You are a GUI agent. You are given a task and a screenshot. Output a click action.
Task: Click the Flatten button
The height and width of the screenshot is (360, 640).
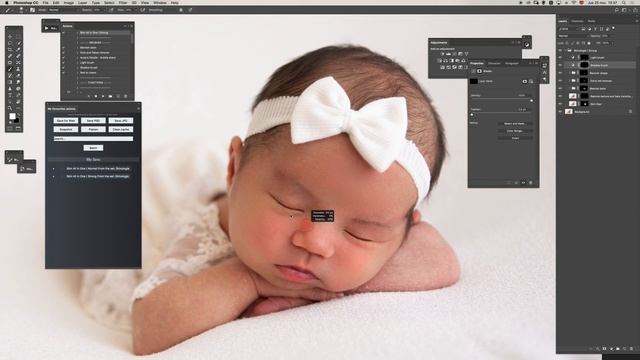point(93,129)
